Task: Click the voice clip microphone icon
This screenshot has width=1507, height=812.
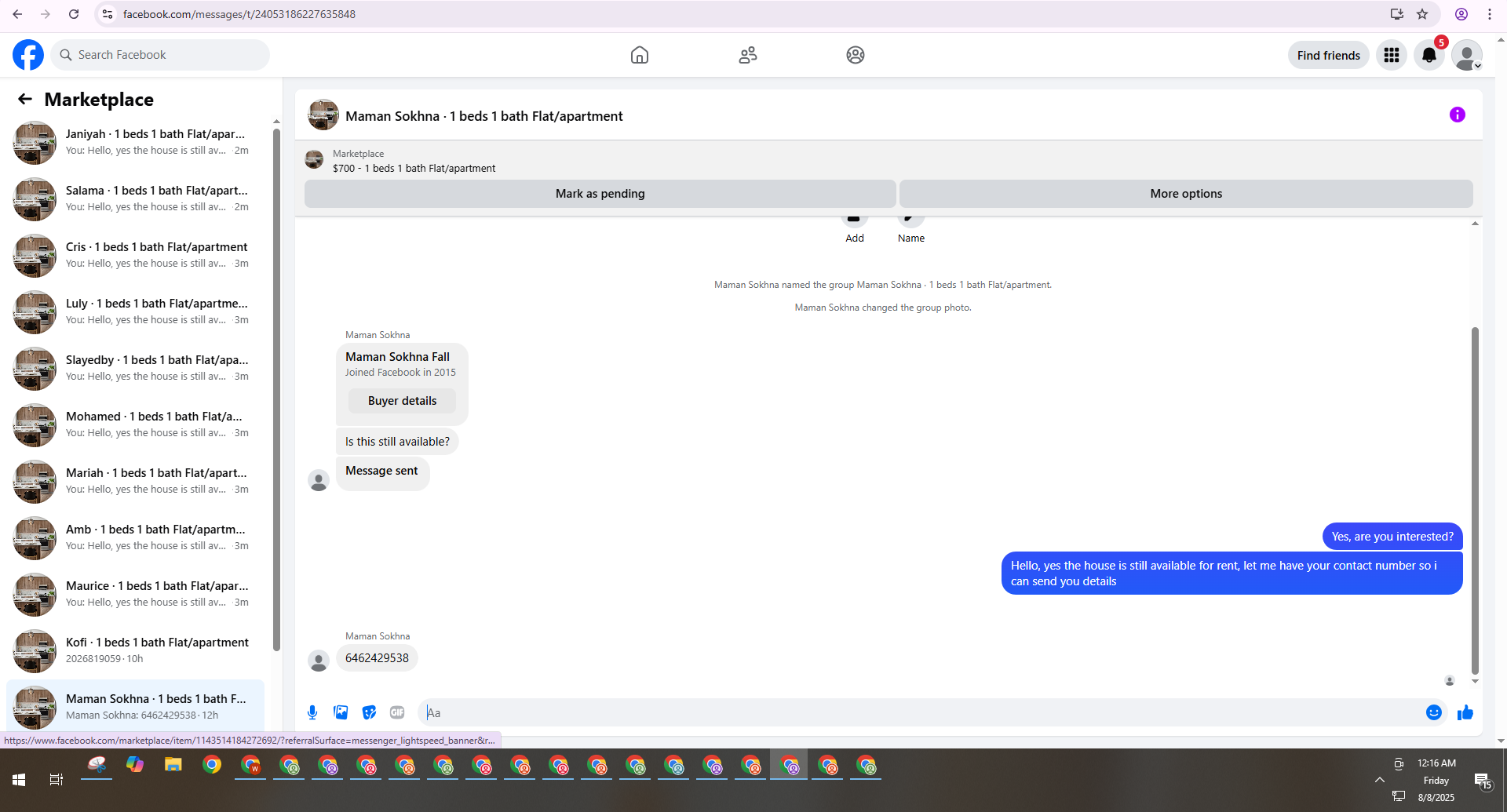Action: pyautogui.click(x=312, y=712)
